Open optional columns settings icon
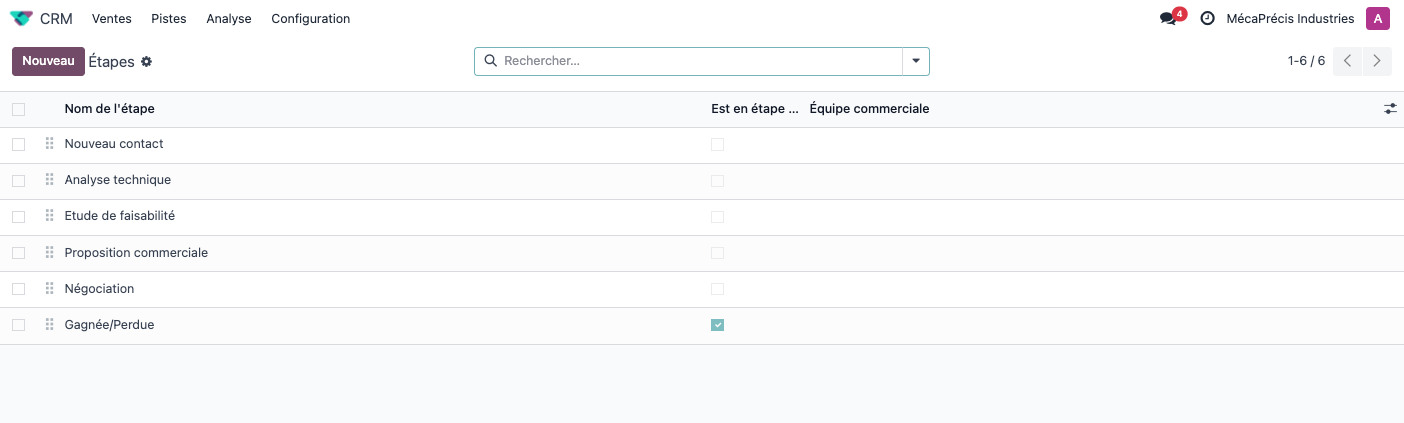 tap(1390, 109)
